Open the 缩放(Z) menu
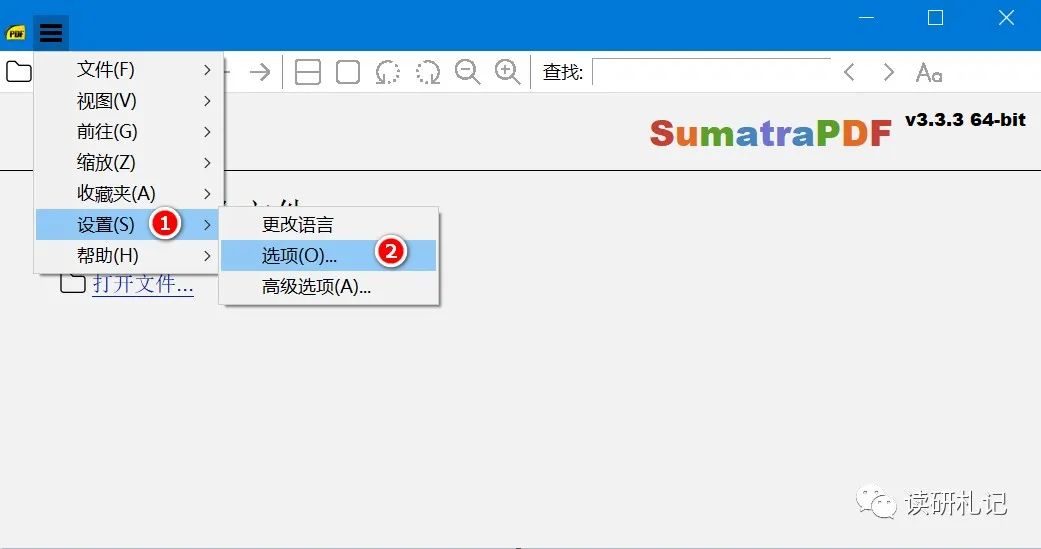This screenshot has height=549, width=1041. pyautogui.click(x=127, y=163)
